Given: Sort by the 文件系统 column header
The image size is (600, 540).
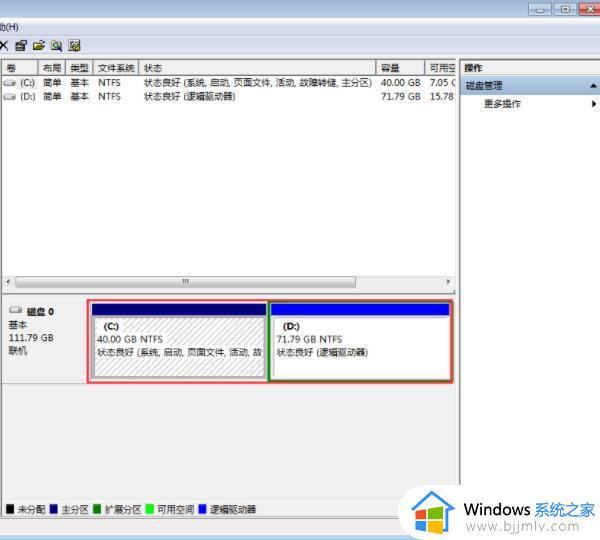Looking at the screenshot, I should click(x=116, y=68).
